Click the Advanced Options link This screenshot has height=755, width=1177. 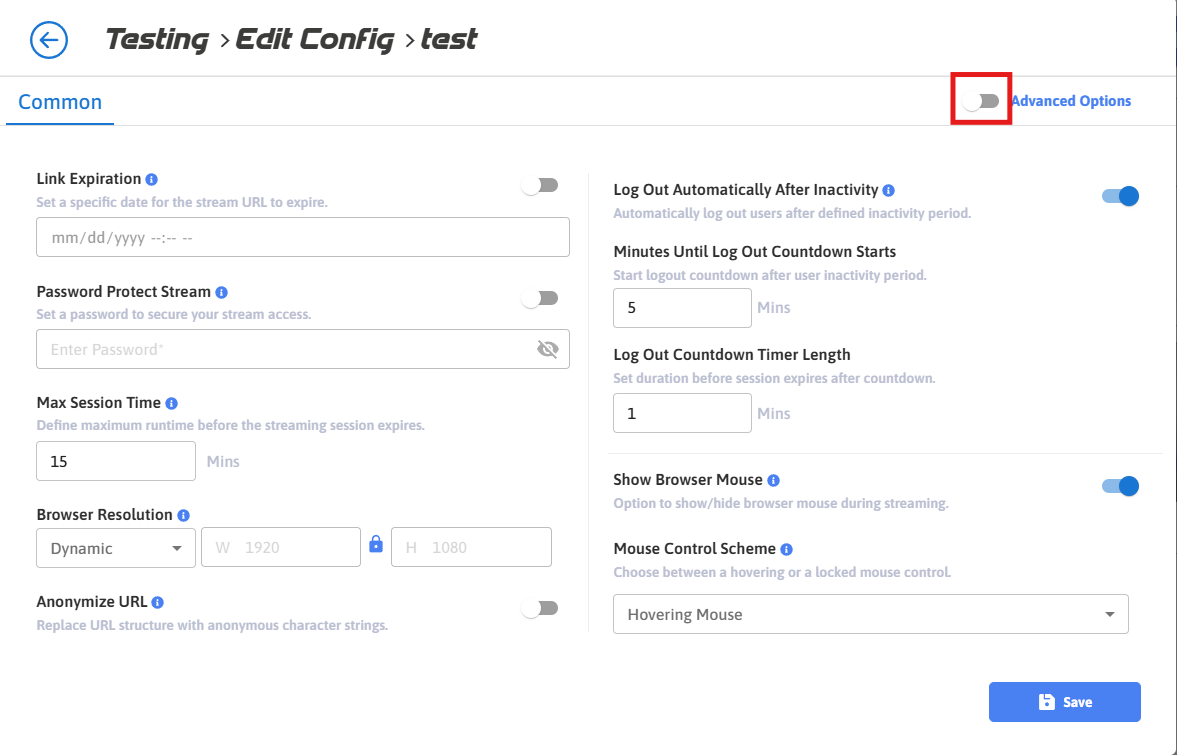pyautogui.click(x=1071, y=101)
